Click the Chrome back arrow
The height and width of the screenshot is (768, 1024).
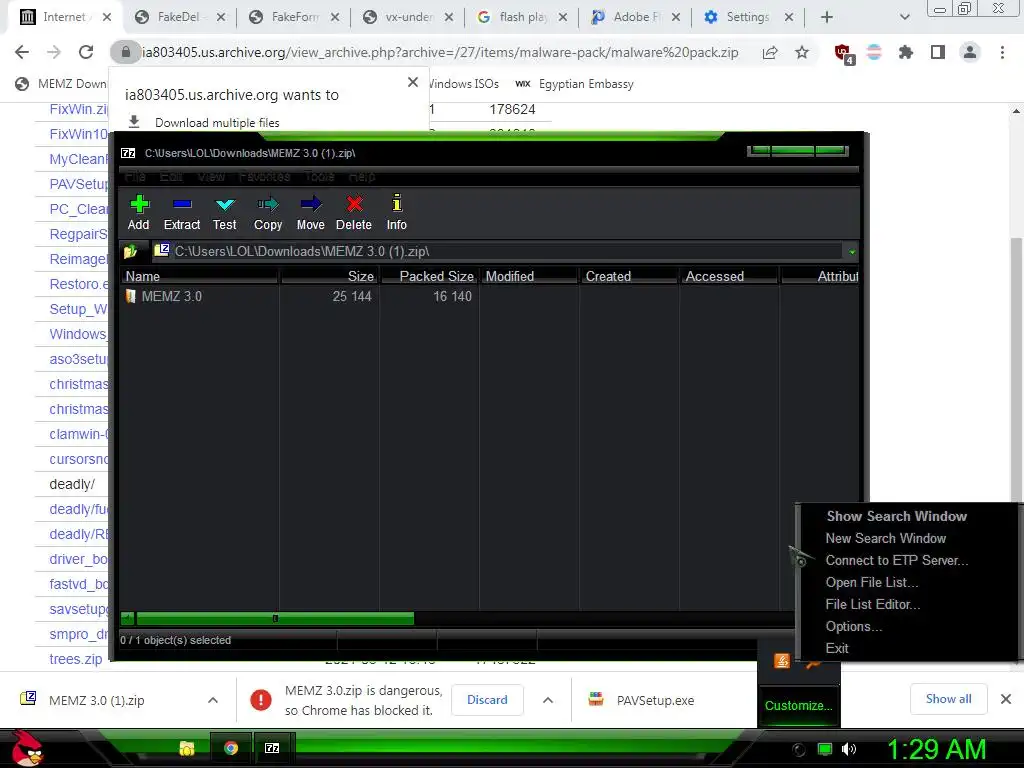point(22,52)
